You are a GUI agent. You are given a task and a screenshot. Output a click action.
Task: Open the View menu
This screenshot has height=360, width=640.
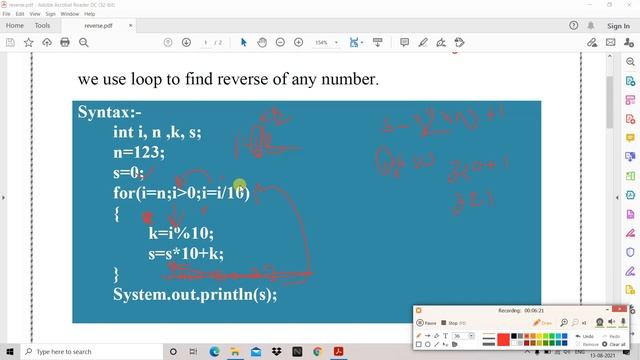35,14
